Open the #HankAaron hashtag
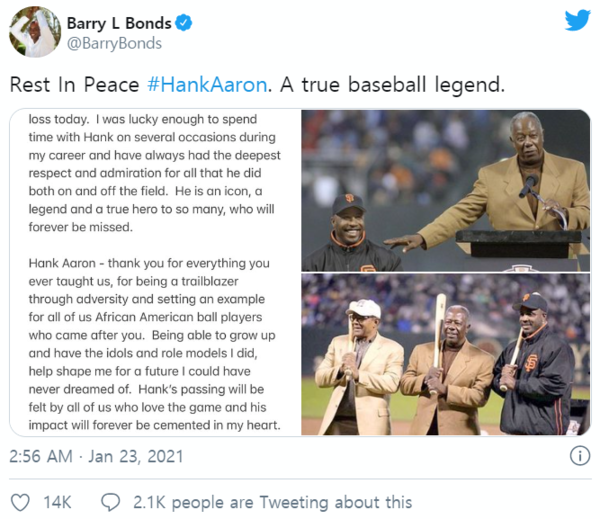Image resolution: width=600 pixels, height=519 pixels. click(207, 85)
